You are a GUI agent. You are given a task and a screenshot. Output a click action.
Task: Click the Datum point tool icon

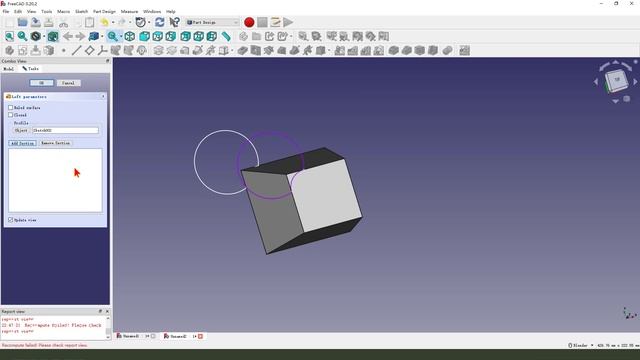[x=63, y=51]
